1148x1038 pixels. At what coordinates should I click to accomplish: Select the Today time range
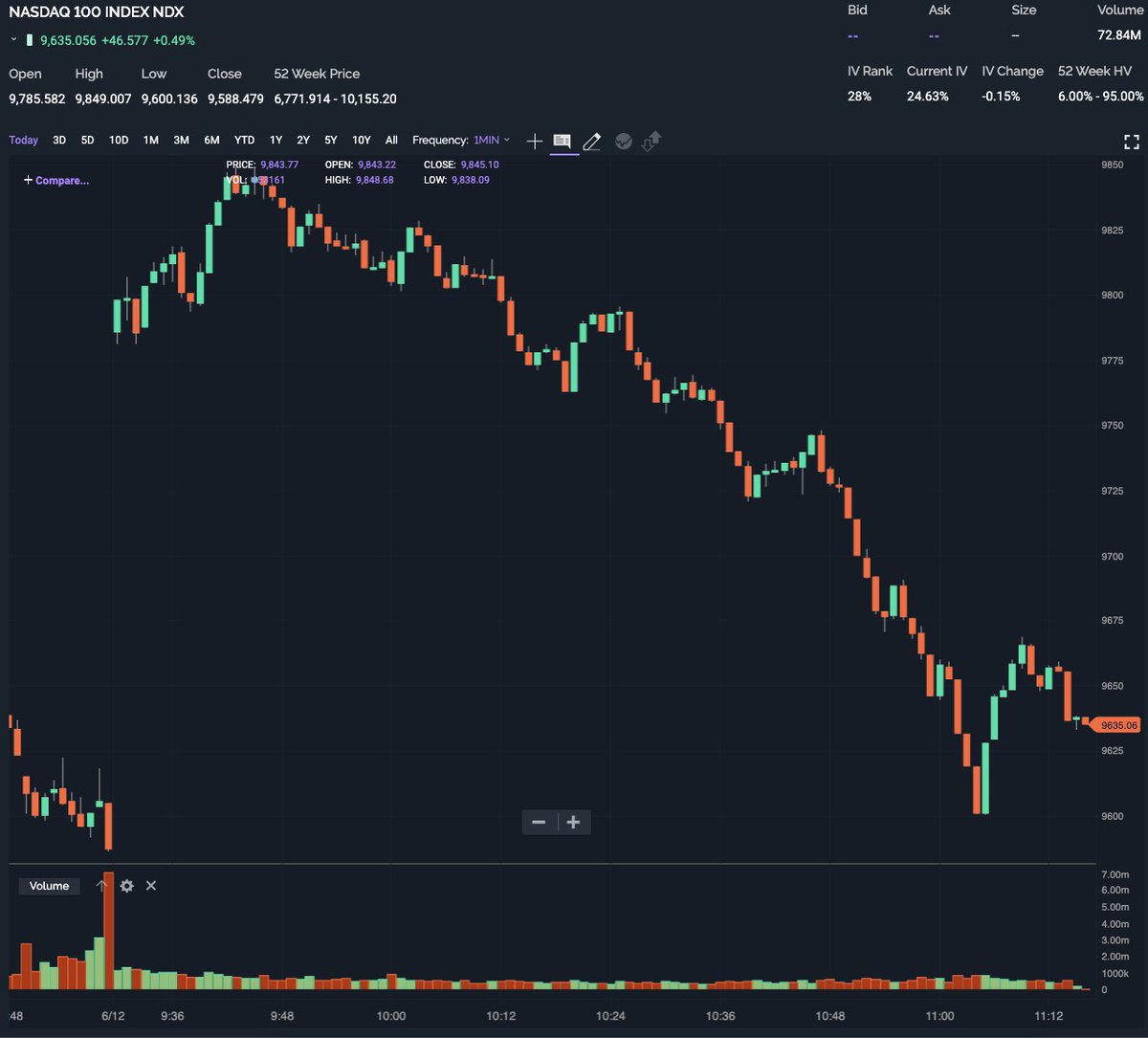pos(24,140)
